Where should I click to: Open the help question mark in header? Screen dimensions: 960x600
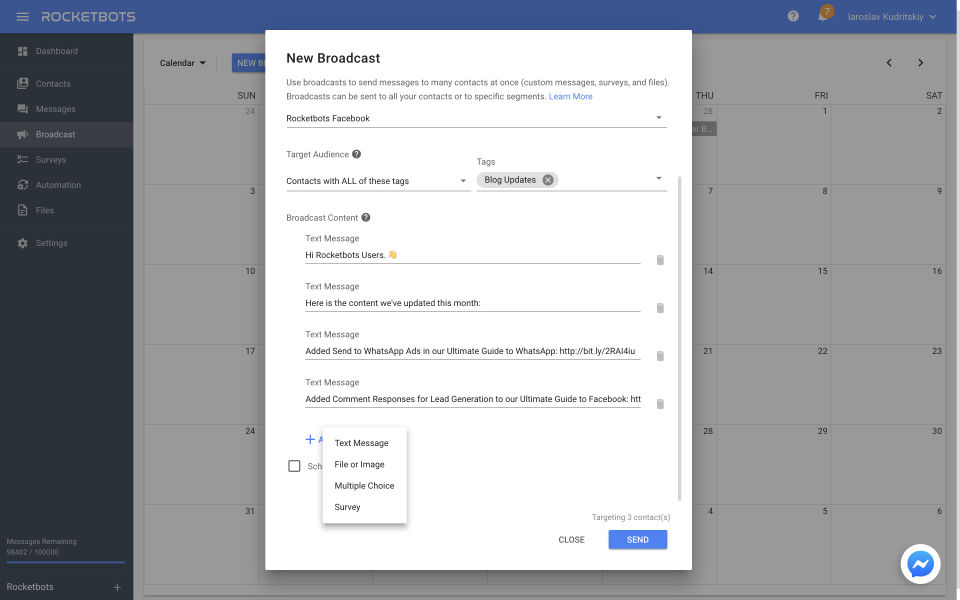coord(793,17)
